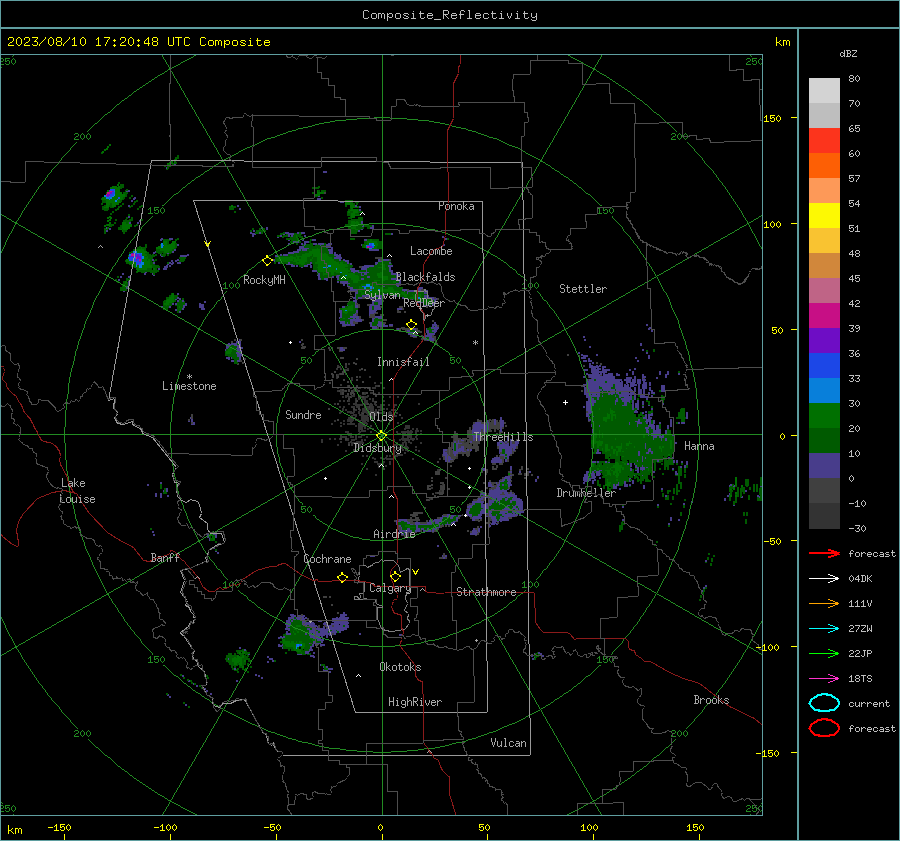Click the Drumheller town label
Screen dimensions: 900x841
coord(586,493)
